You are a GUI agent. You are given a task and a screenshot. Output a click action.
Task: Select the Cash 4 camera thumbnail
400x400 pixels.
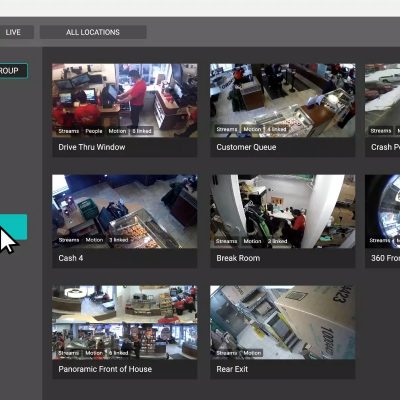[125, 211]
